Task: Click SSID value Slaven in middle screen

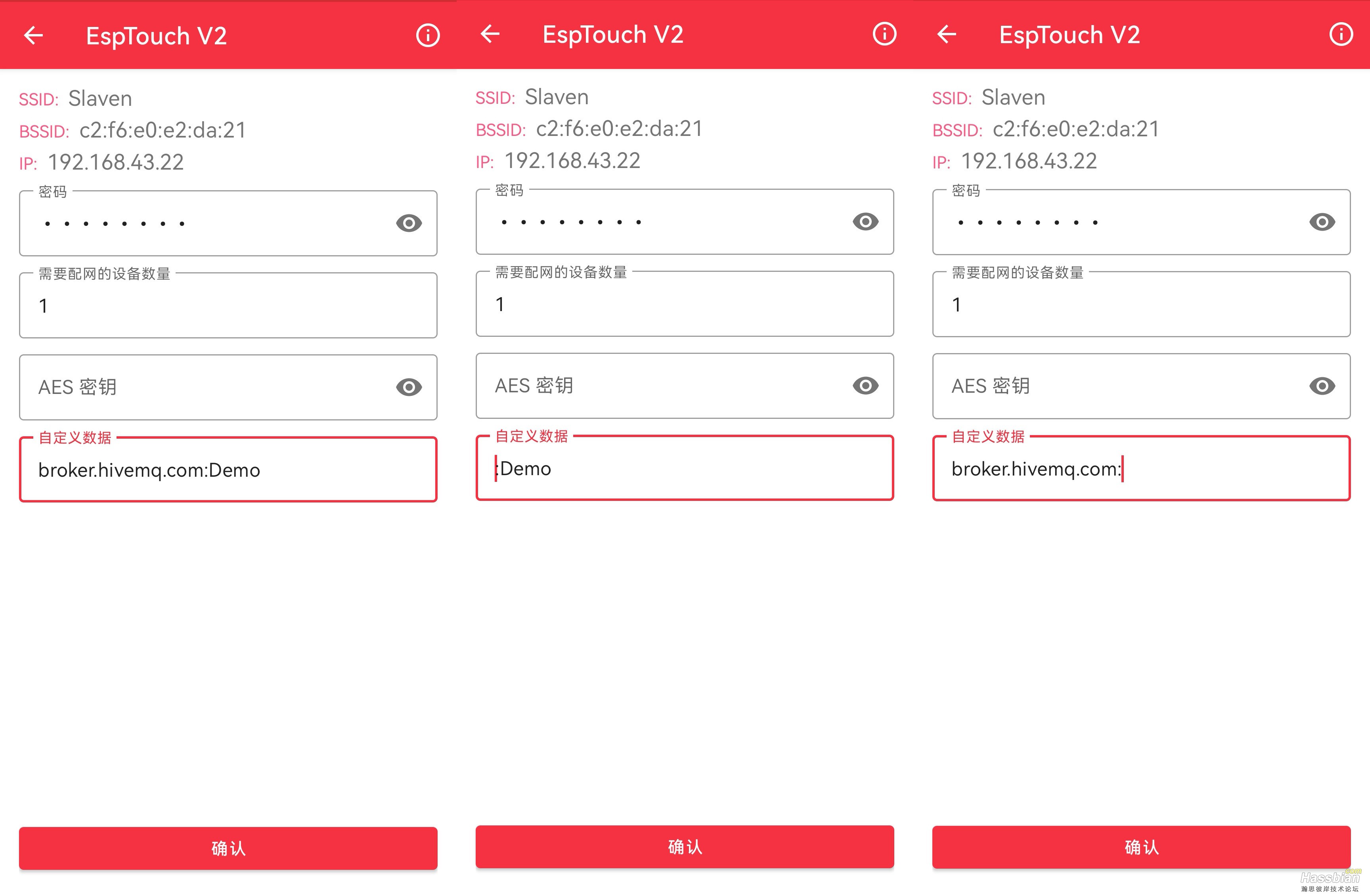Action: (557, 97)
